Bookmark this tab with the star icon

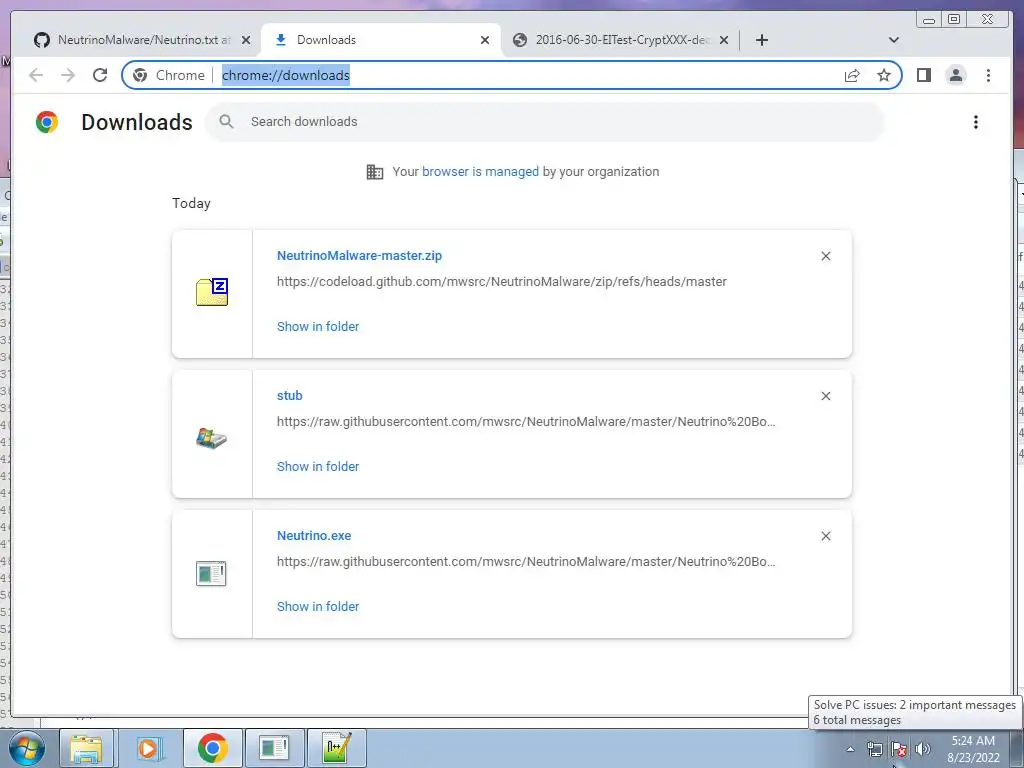tap(884, 75)
